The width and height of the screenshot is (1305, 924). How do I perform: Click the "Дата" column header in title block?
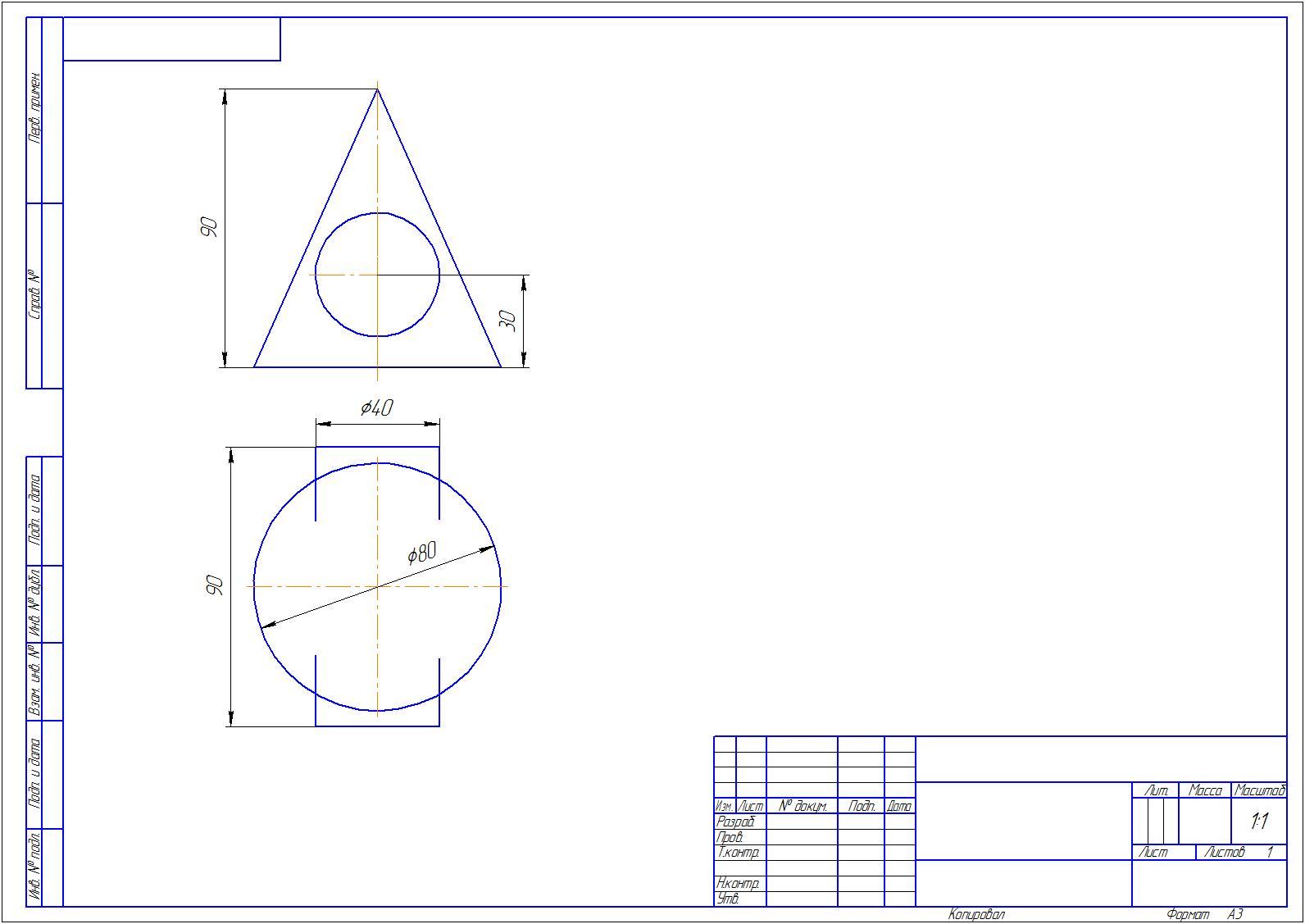(899, 807)
